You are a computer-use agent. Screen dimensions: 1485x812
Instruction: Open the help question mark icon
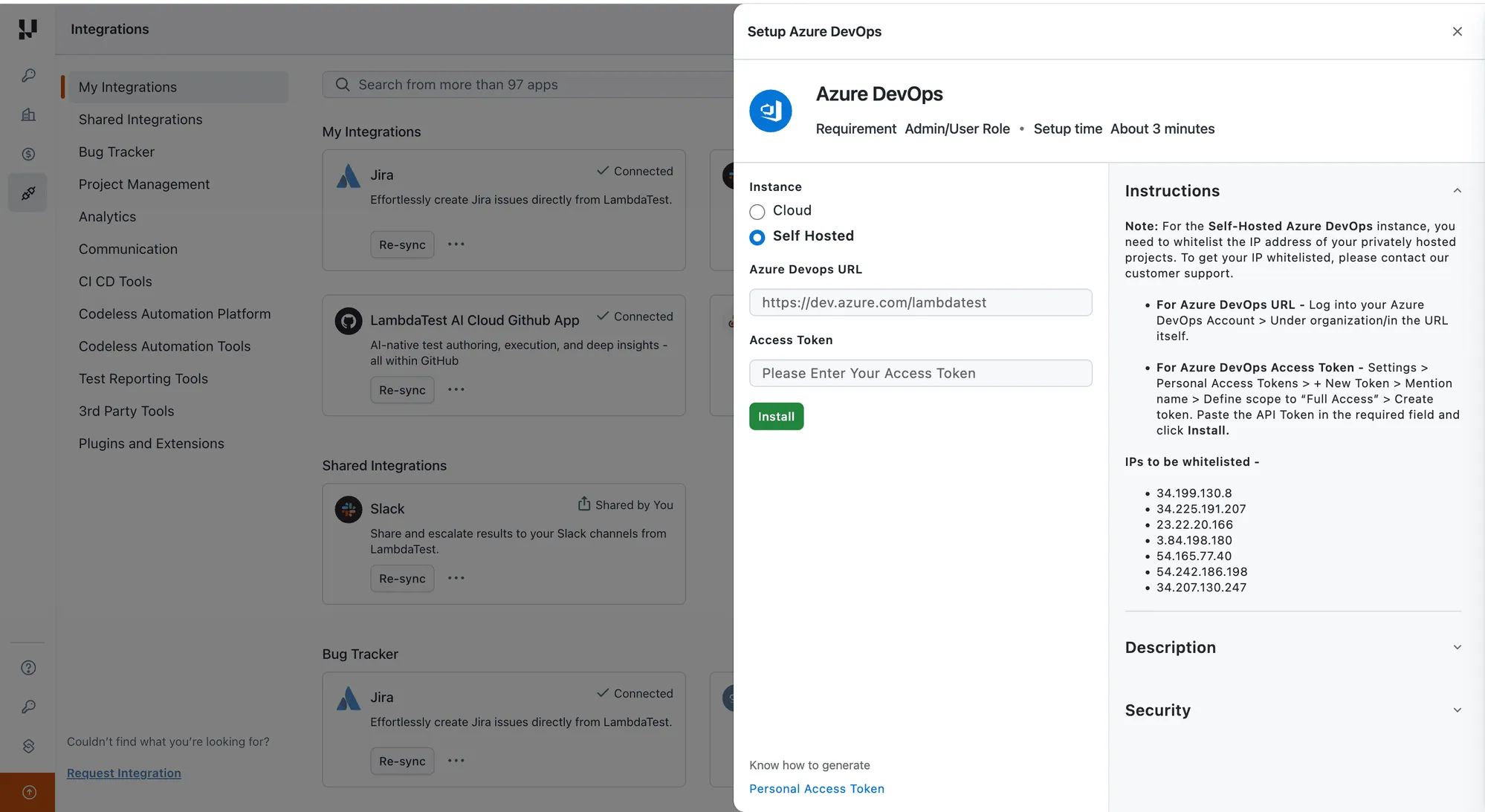(28, 668)
